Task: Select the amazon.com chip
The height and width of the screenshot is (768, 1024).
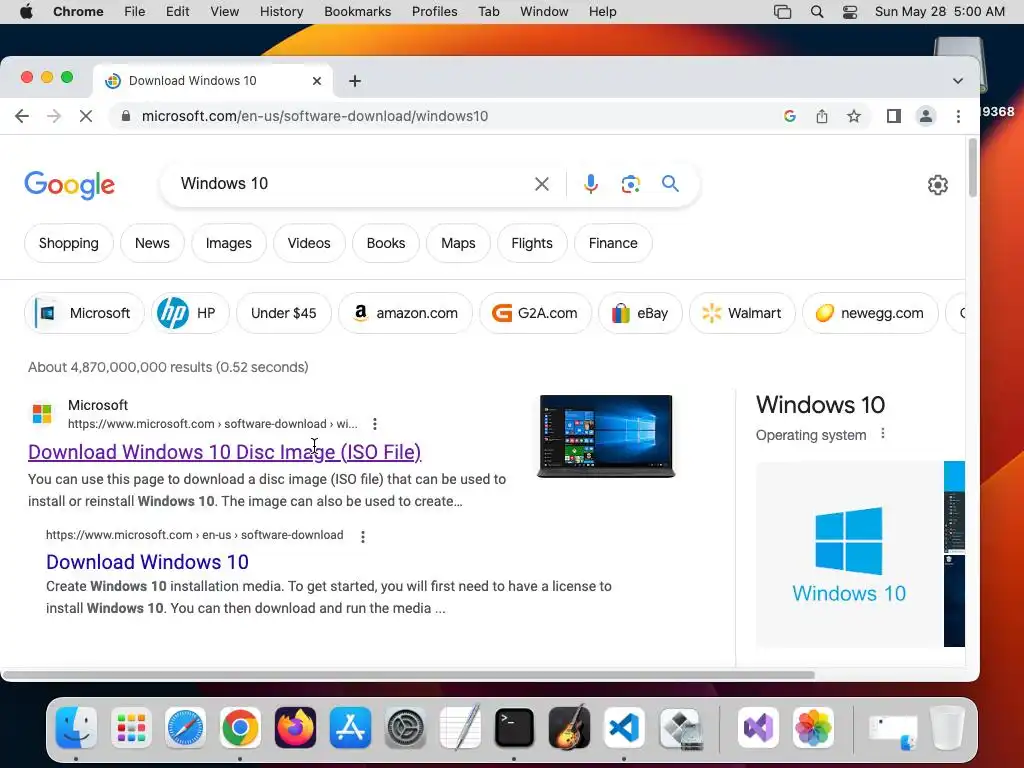Action: (405, 313)
